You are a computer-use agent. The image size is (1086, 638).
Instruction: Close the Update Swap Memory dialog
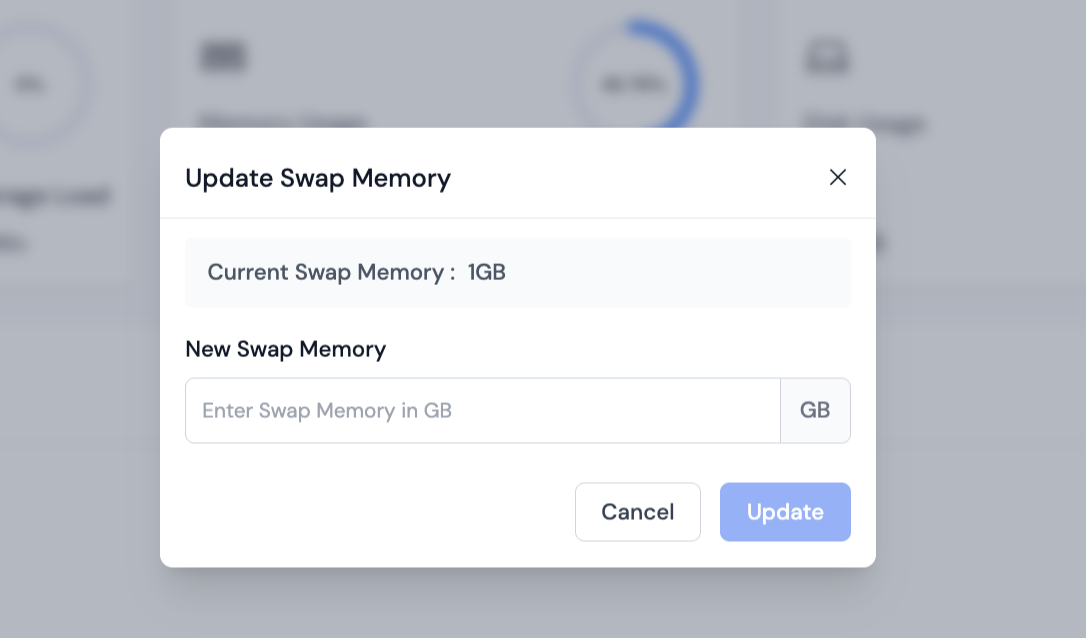tap(838, 177)
